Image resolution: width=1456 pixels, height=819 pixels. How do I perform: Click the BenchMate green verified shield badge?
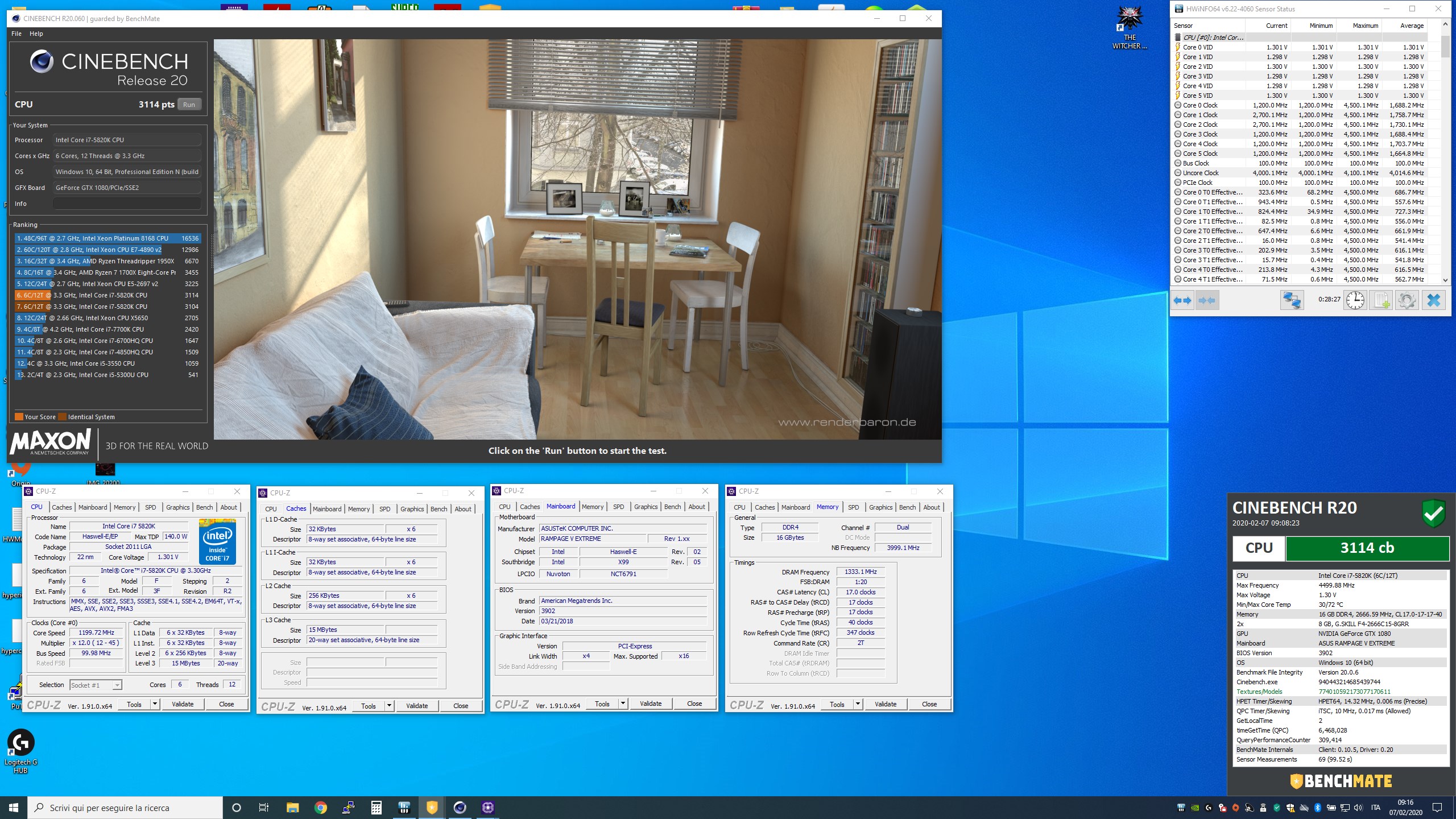(1433, 514)
